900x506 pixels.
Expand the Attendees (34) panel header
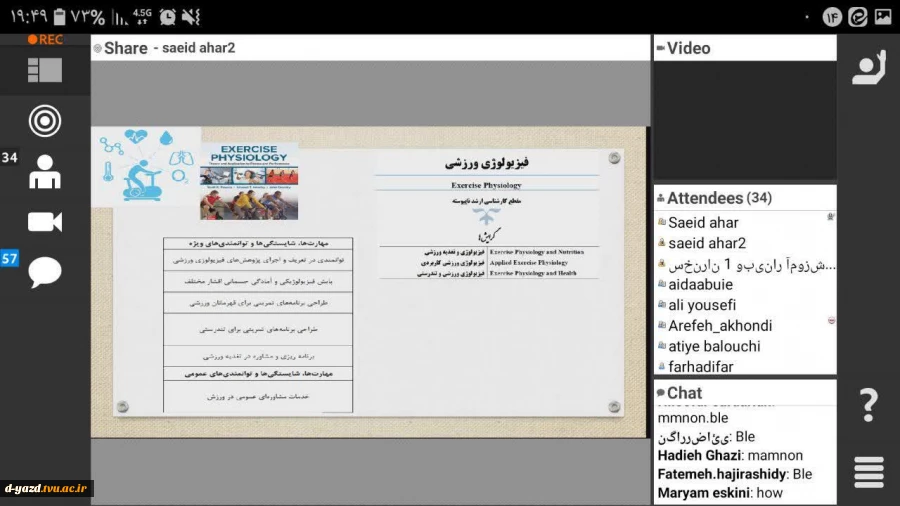pyautogui.click(x=718, y=198)
